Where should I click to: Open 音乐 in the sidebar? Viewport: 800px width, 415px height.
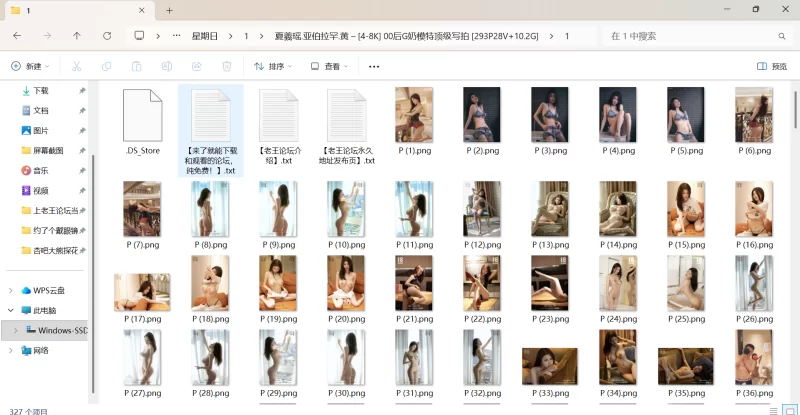[41, 170]
